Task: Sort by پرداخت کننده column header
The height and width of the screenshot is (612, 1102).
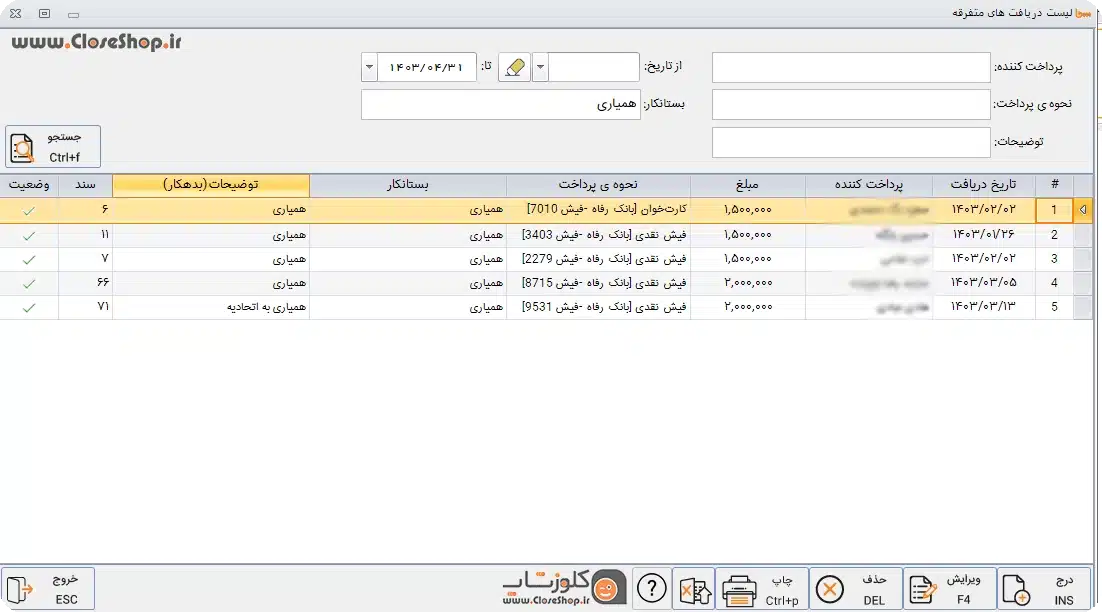Action: (x=869, y=185)
